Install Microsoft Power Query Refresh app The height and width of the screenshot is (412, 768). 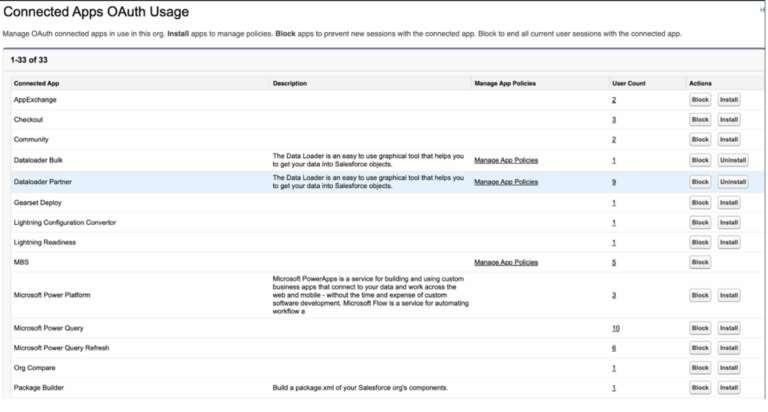click(728, 348)
